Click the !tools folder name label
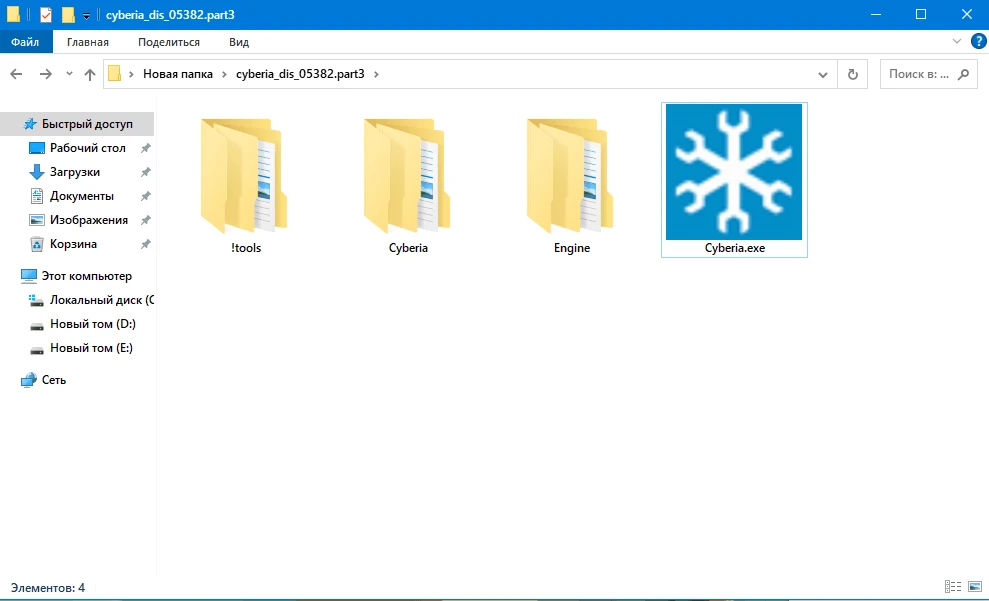This screenshot has height=601, width=989. 245,248
